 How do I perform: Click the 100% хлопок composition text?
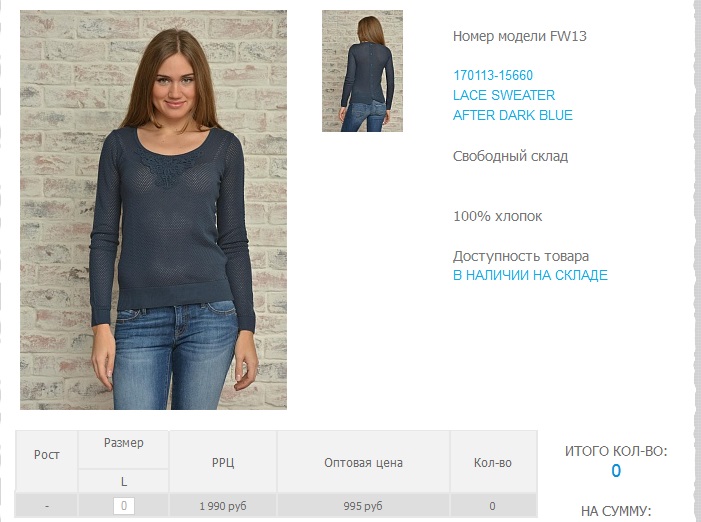[x=498, y=216]
